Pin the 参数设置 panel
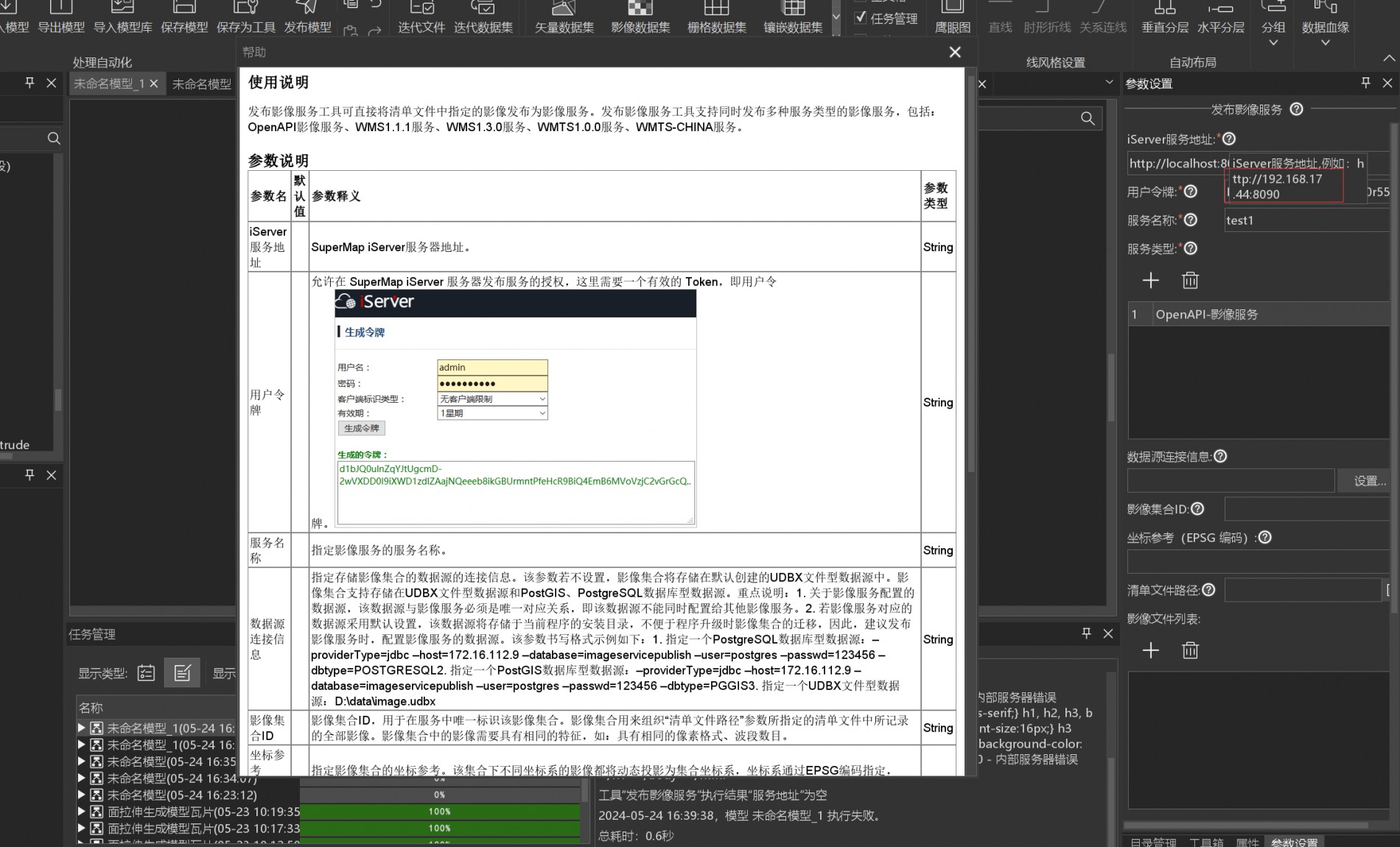1400x847 pixels. (1365, 83)
